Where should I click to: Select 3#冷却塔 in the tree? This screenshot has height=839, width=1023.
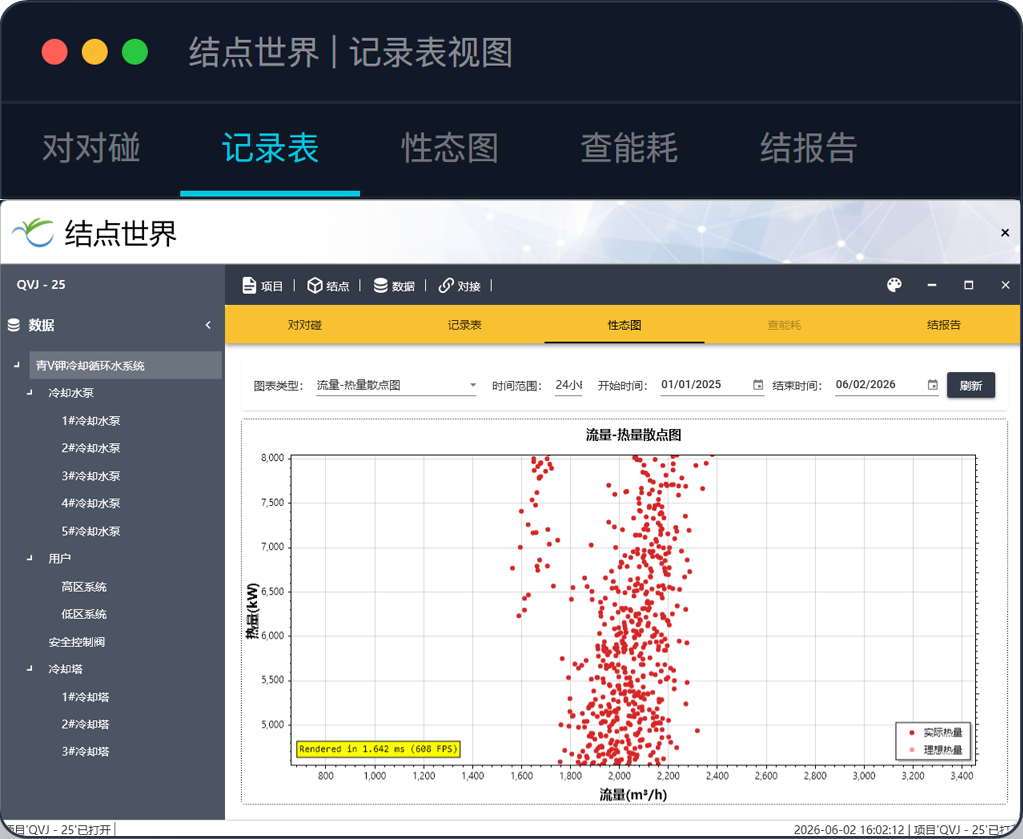click(x=85, y=752)
